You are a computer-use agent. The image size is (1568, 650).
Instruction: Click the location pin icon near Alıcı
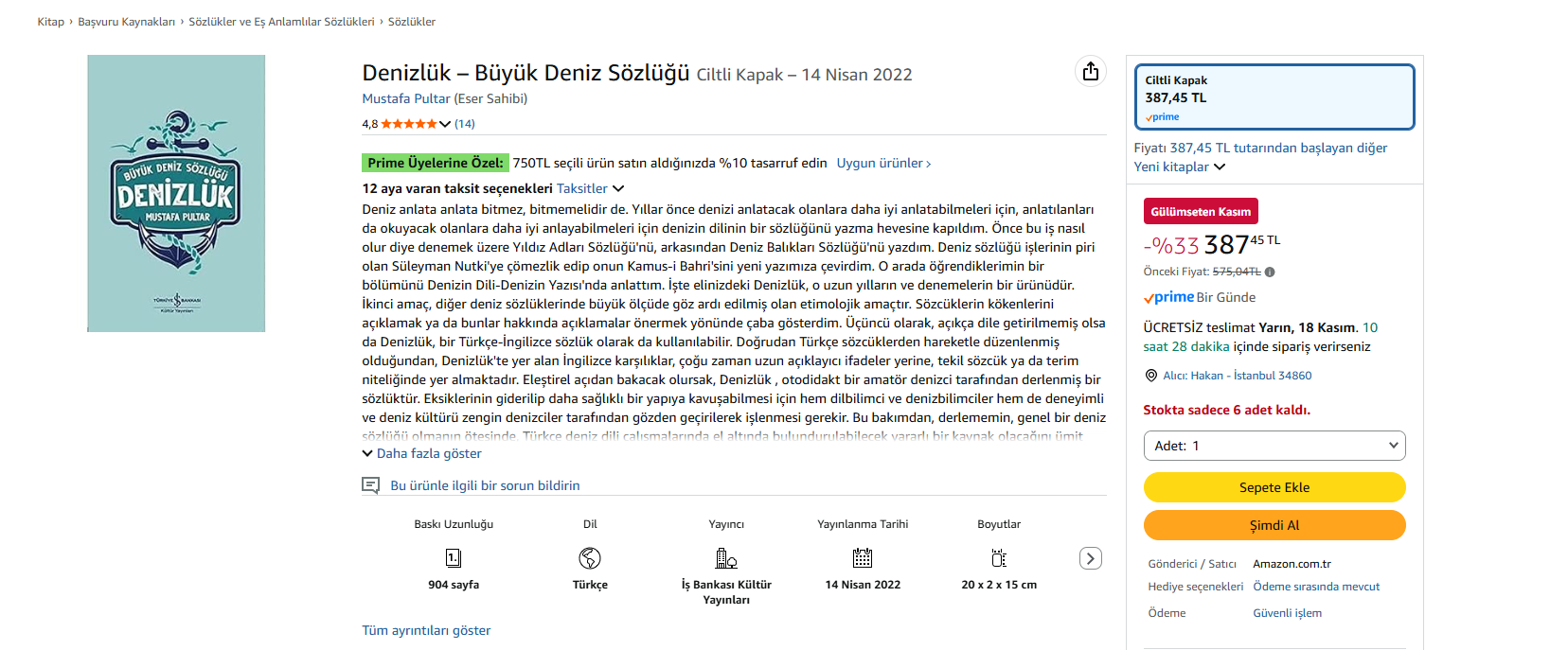pyautogui.click(x=1151, y=376)
